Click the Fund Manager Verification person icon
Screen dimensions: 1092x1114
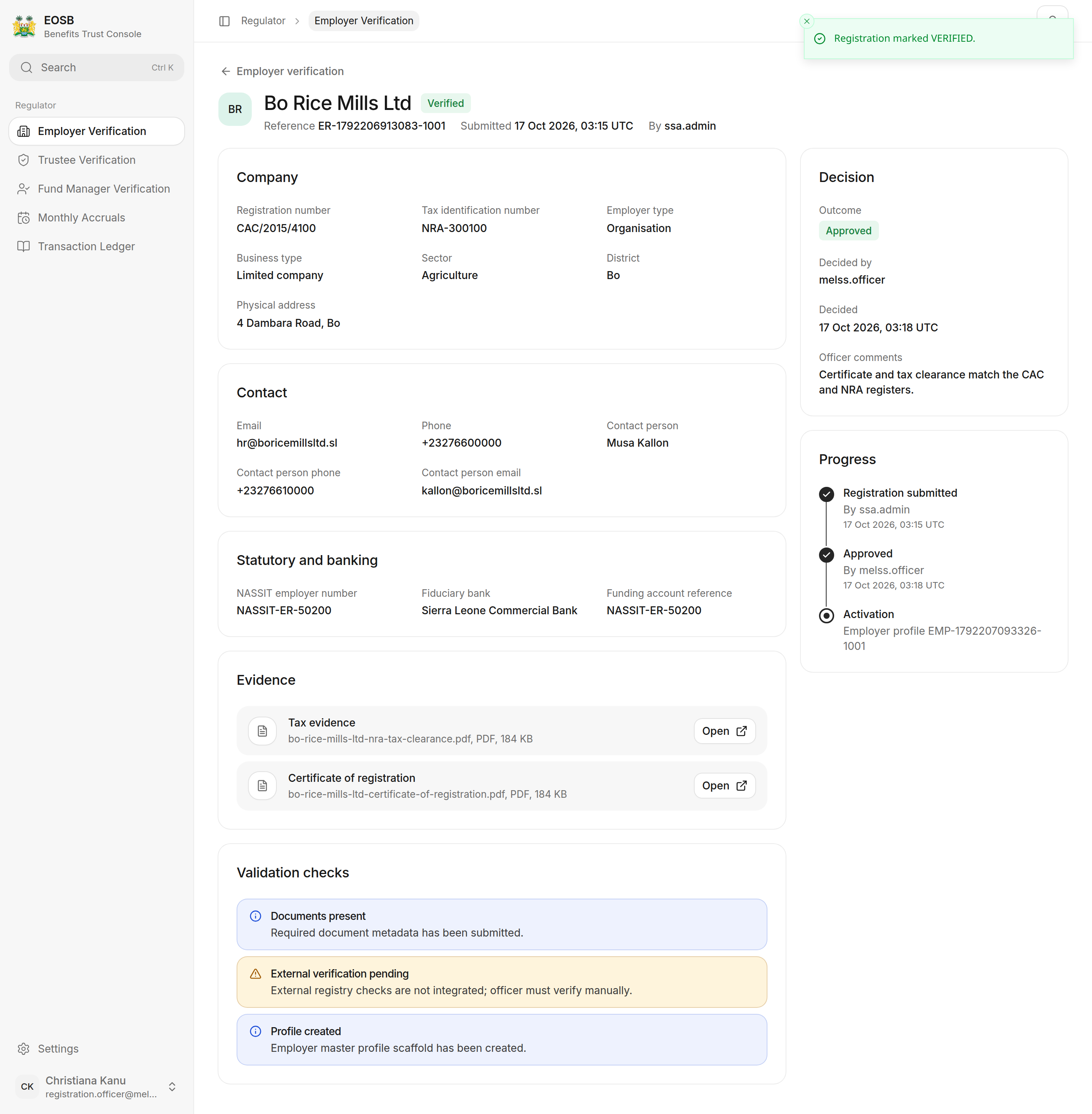tap(24, 189)
